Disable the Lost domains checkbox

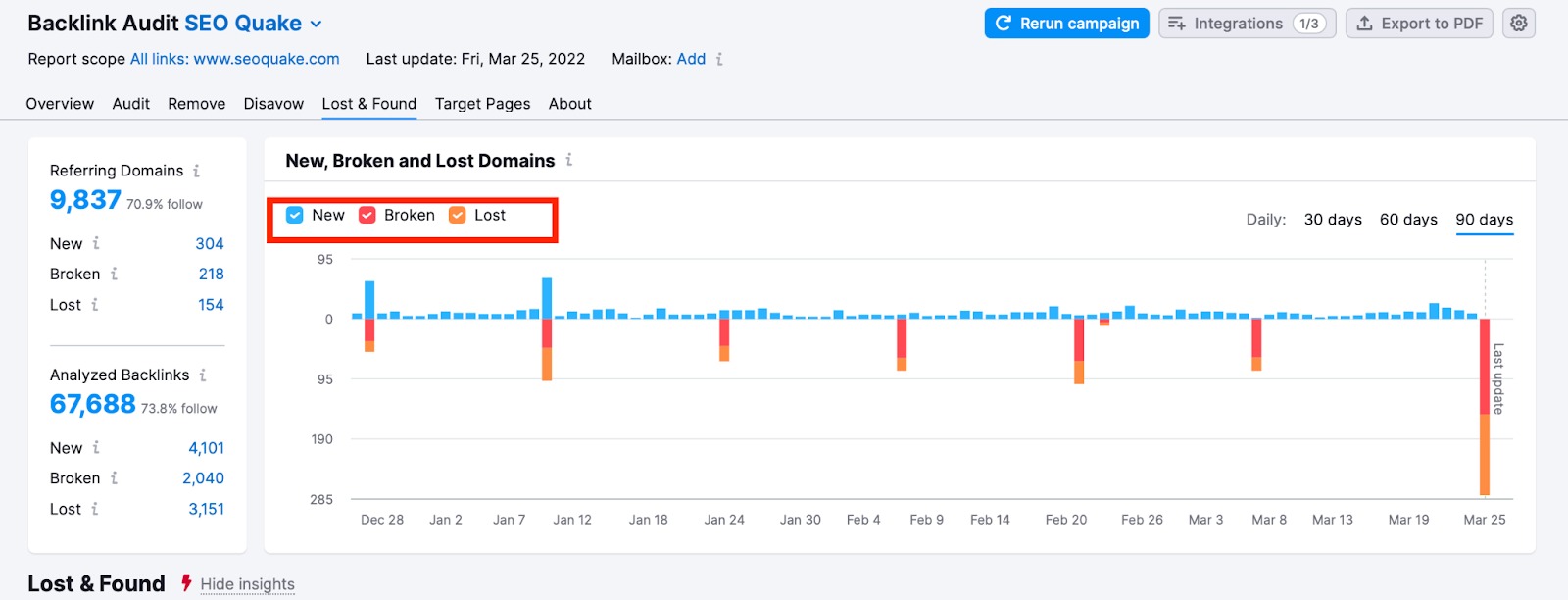tap(458, 216)
